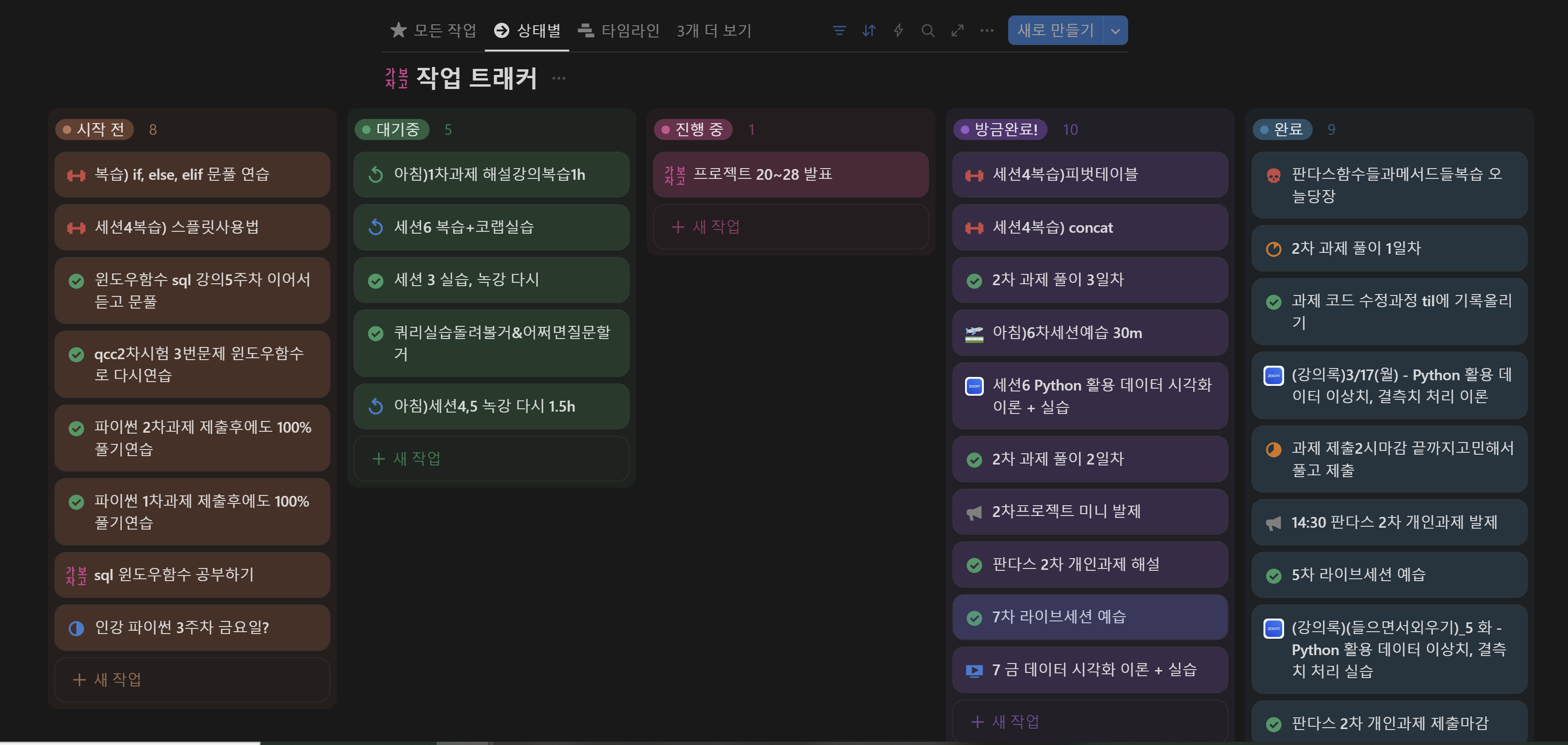Open database search via magnifier icon
The width and height of the screenshot is (1568, 745).
click(928, 30)
